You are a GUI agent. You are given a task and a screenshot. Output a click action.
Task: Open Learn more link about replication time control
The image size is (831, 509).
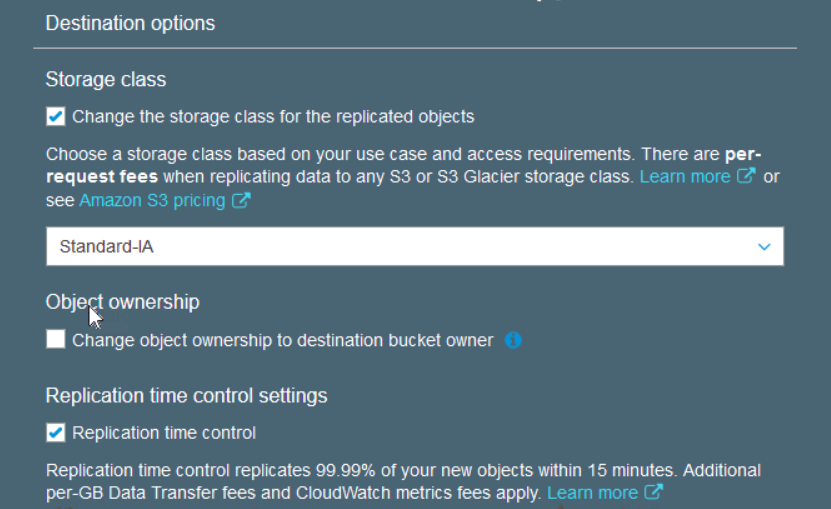(592, 493)
